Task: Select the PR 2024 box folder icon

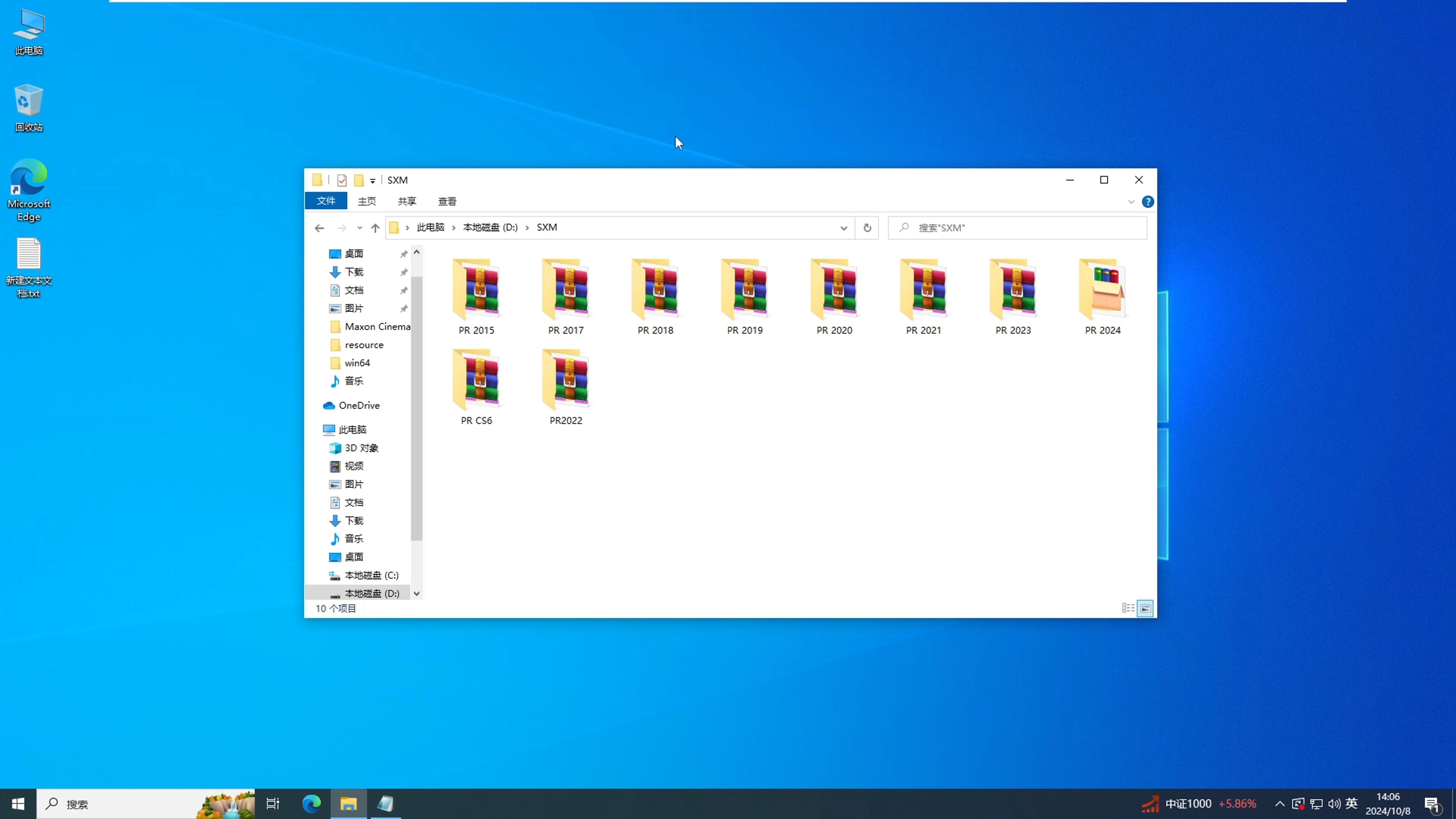Action: [1103, 290]
